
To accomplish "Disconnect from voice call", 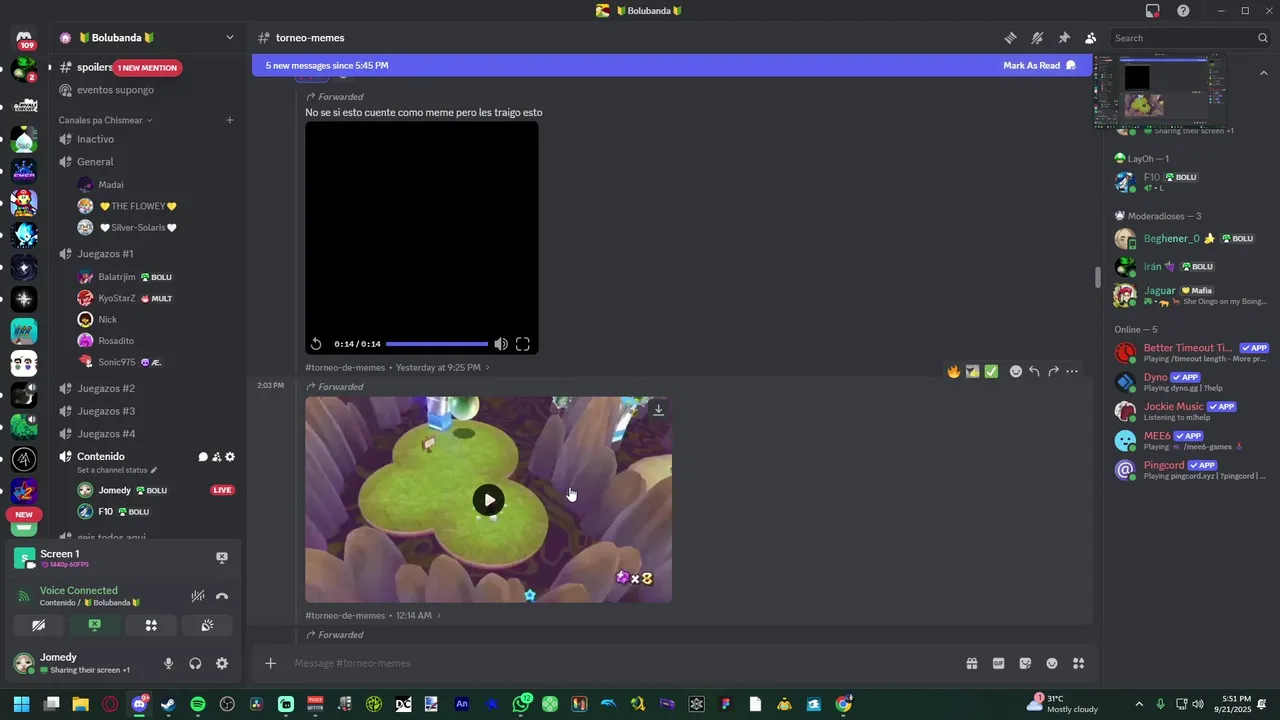I will click(222, 596).
